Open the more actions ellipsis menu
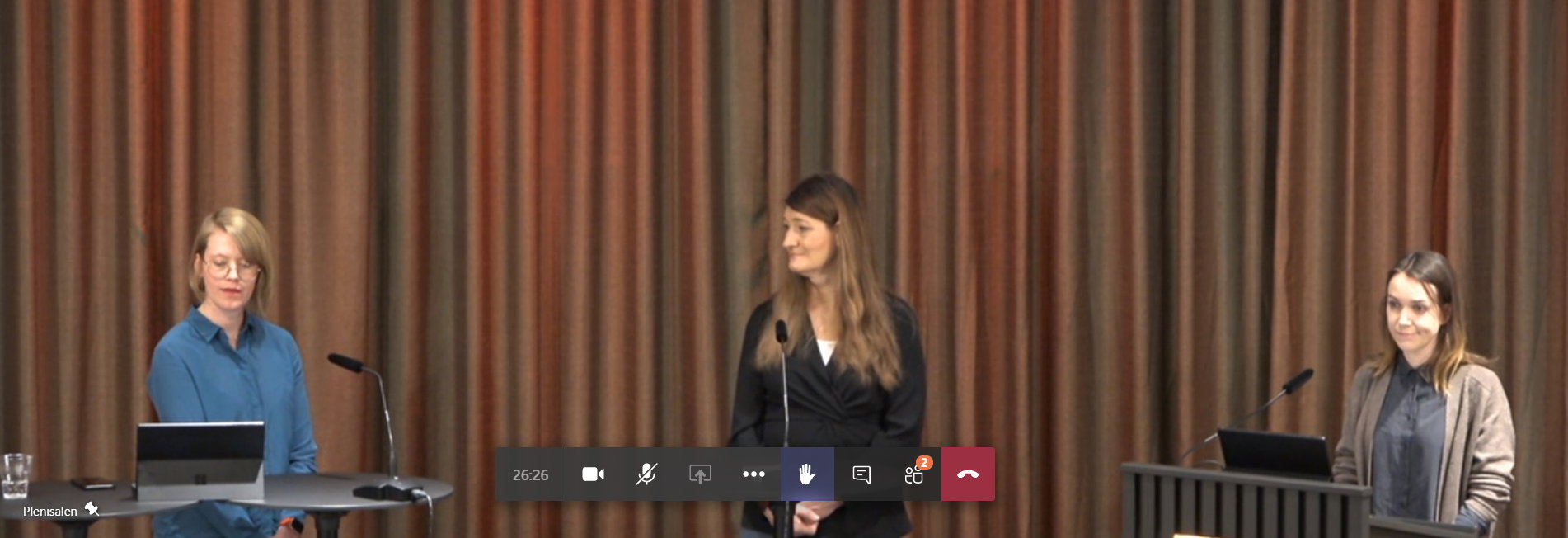The height and width of the screenshot is (538, 1568). click(753, 474)
